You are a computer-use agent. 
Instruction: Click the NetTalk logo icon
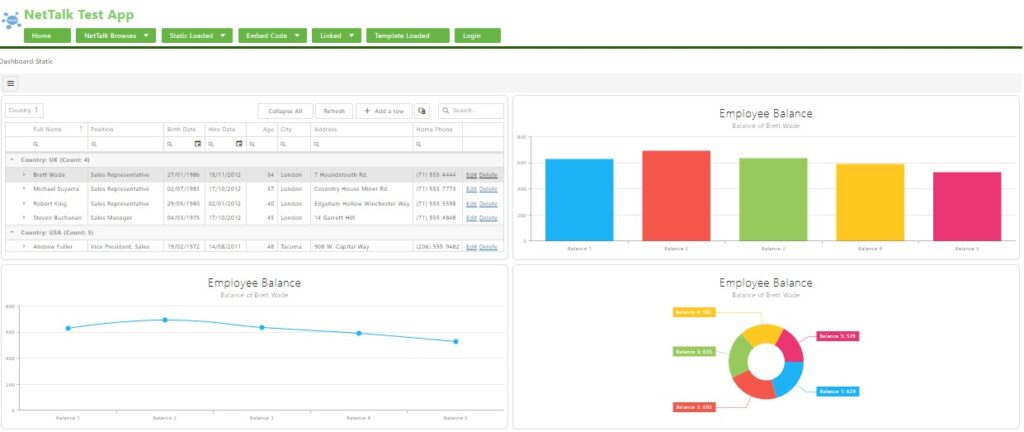pyautogui.click(x=11, y=18)
